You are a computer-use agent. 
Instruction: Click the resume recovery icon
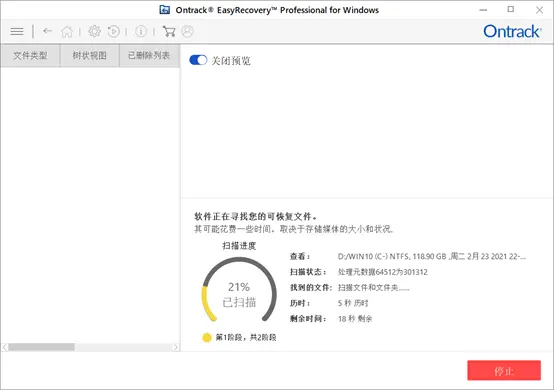114,31
